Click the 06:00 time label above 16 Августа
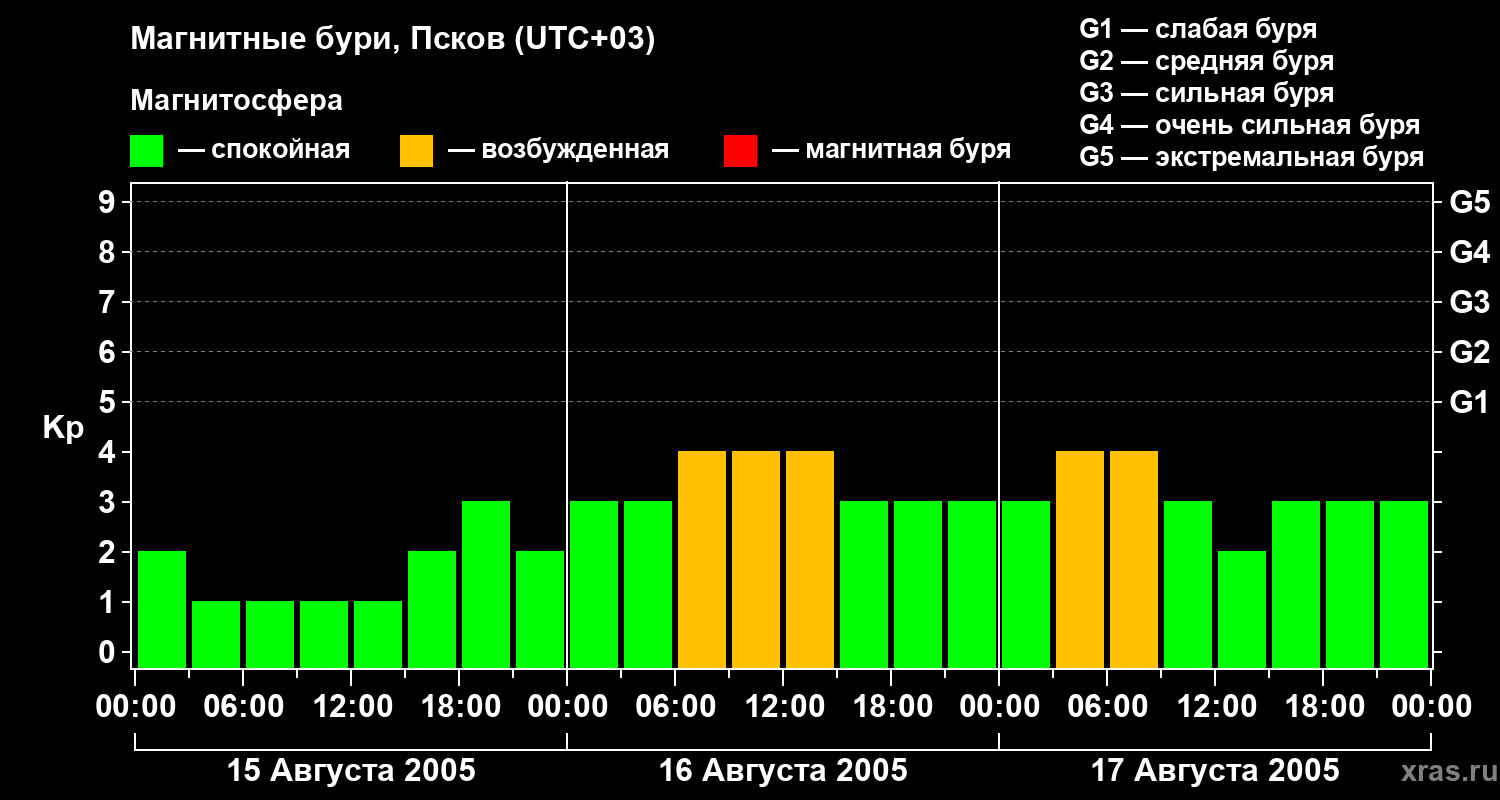1500x800 pixels. click(x=675, y=707)
